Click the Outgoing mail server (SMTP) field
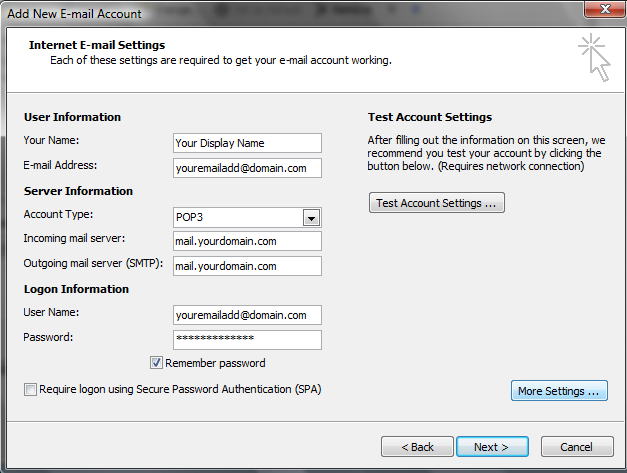 [246, 265]
